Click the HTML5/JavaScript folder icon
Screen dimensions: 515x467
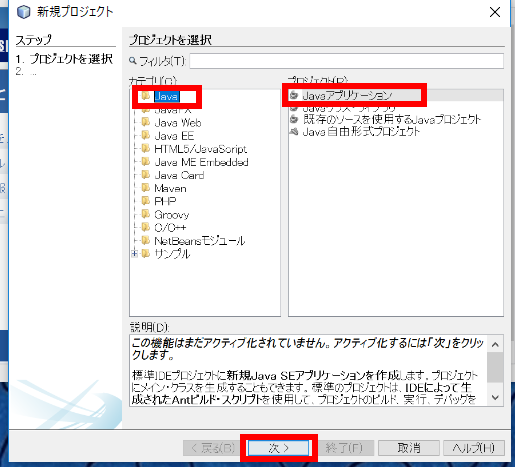pos(146,148)
